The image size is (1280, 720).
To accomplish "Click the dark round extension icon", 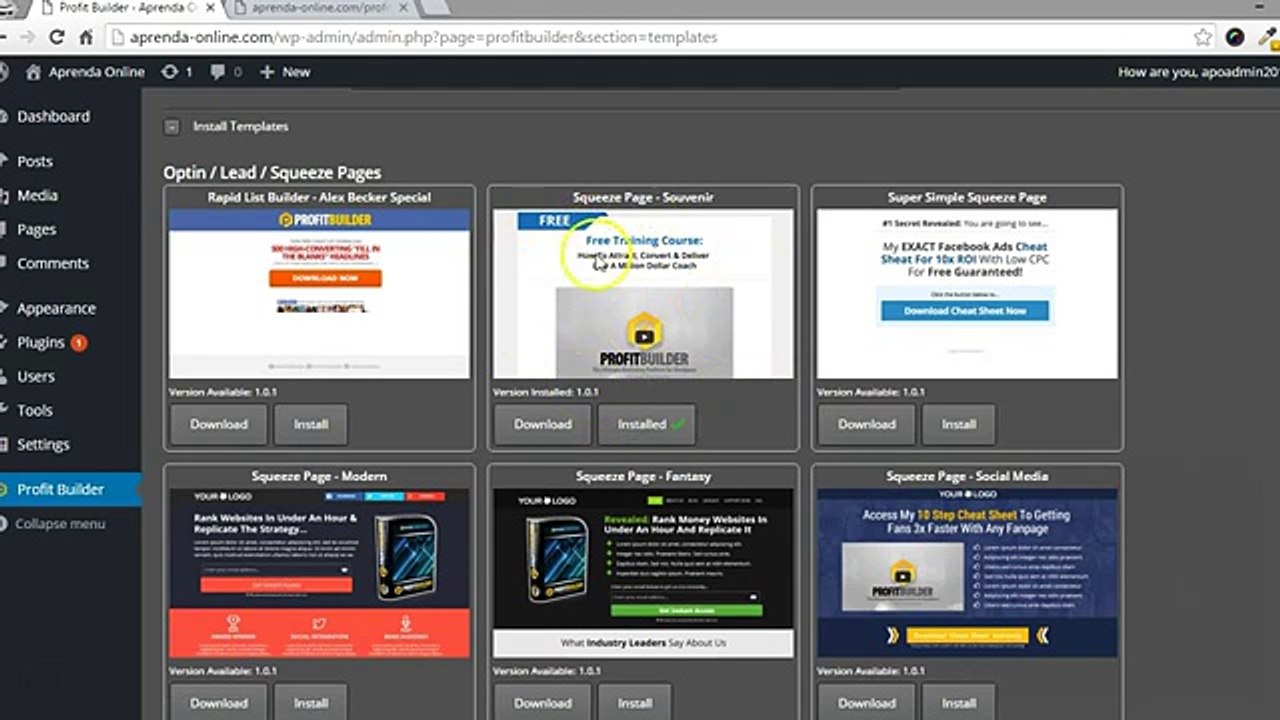I will [x=1235, y=37].
